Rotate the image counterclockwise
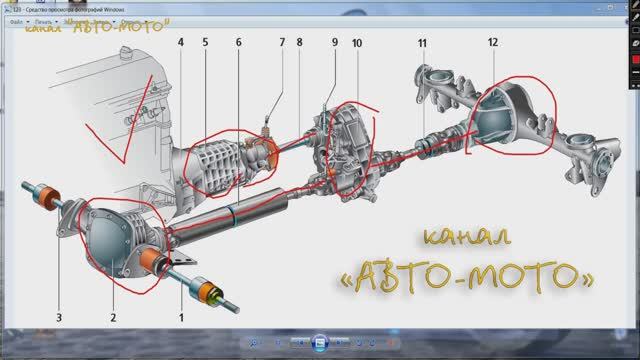This screenshot has width=640, height=360. (x=359, y=343)
